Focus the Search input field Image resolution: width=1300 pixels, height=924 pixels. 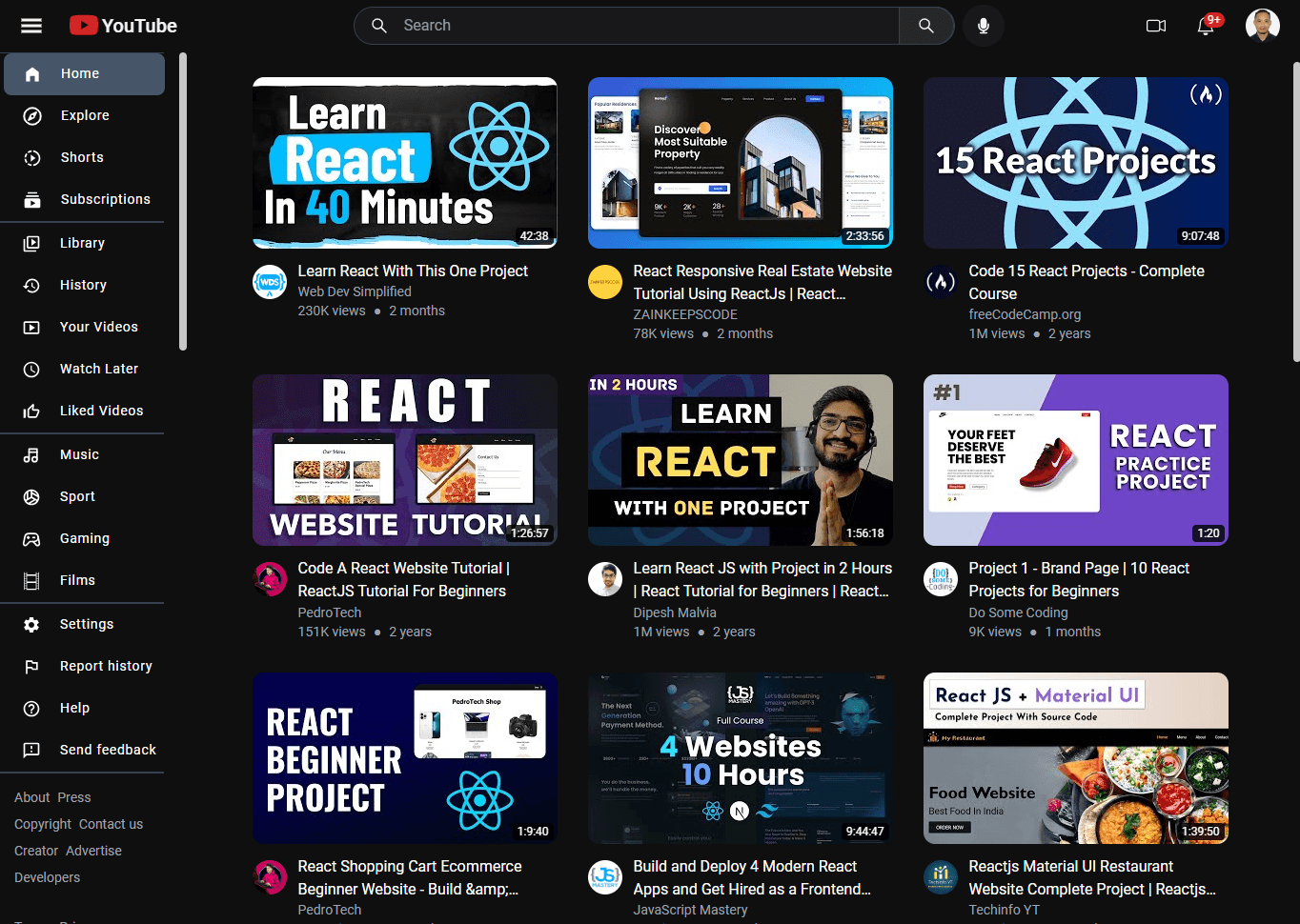pos(627,26)
